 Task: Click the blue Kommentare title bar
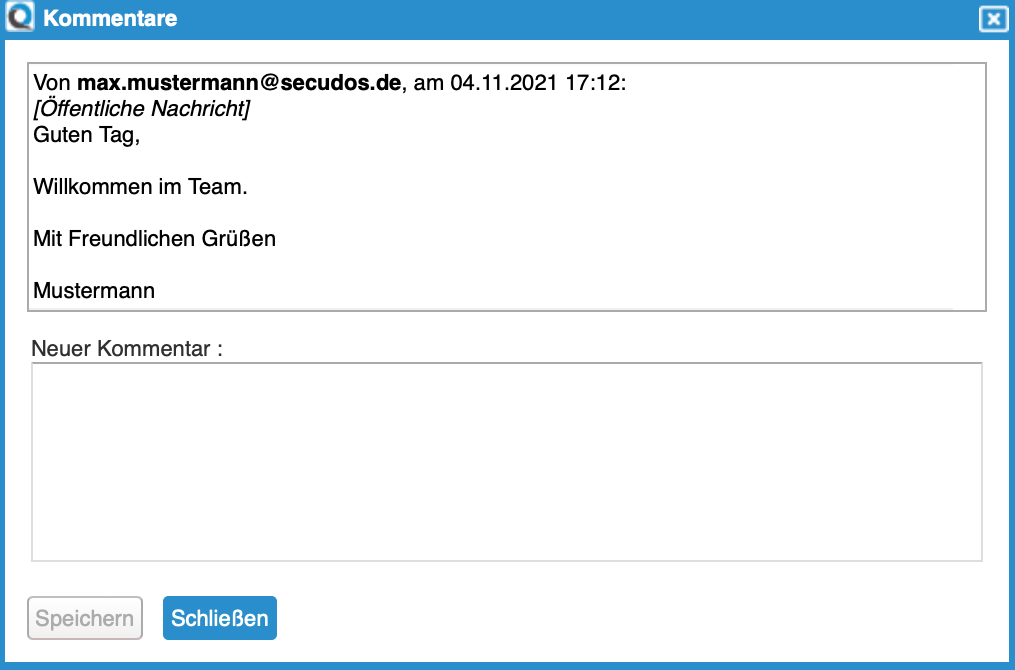click(x=500, y=18)
